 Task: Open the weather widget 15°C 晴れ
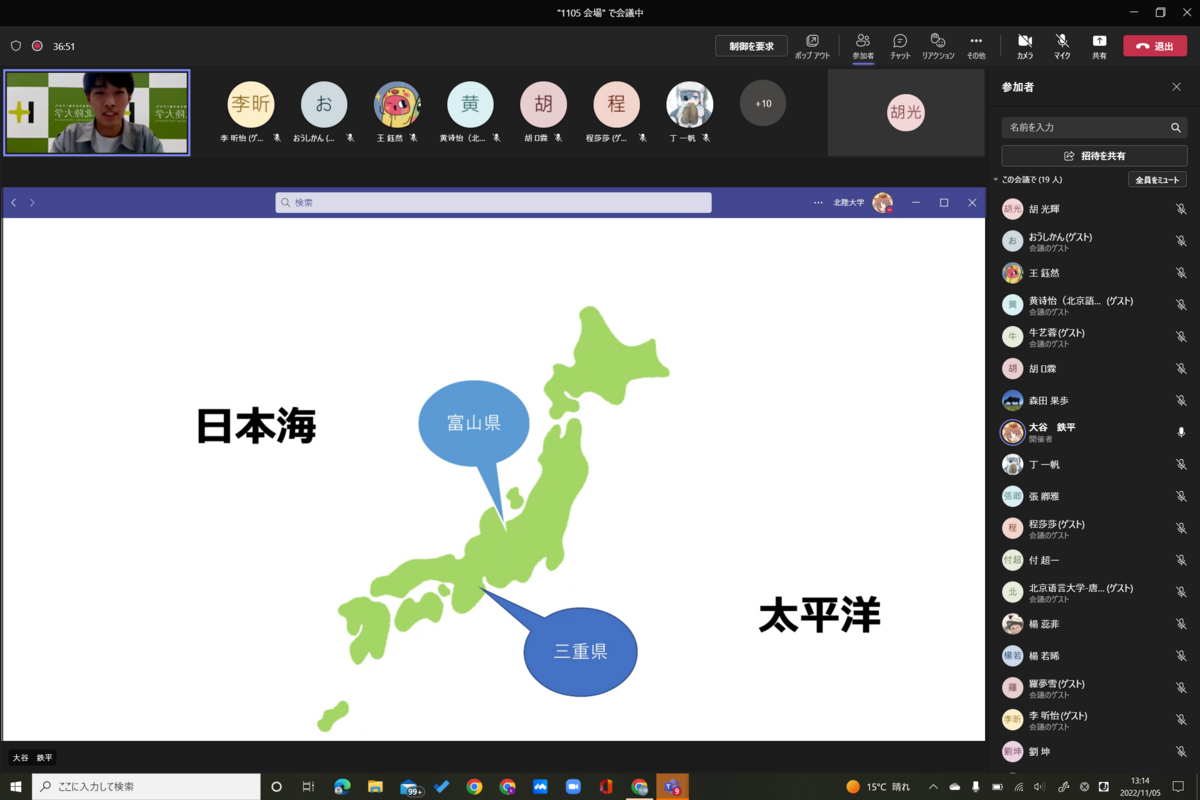877,786
